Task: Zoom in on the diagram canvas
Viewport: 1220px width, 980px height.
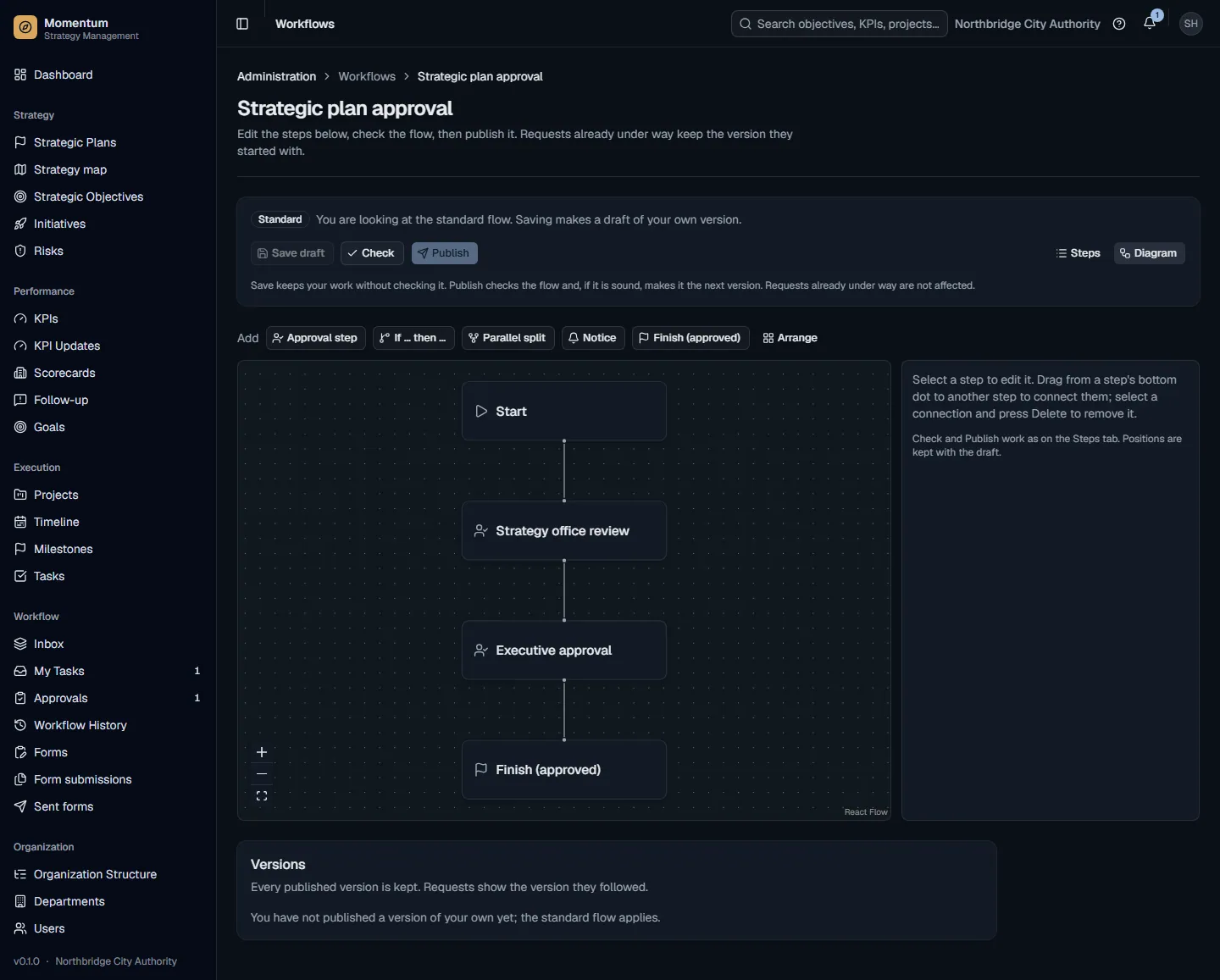Action: tap(262, 752)
